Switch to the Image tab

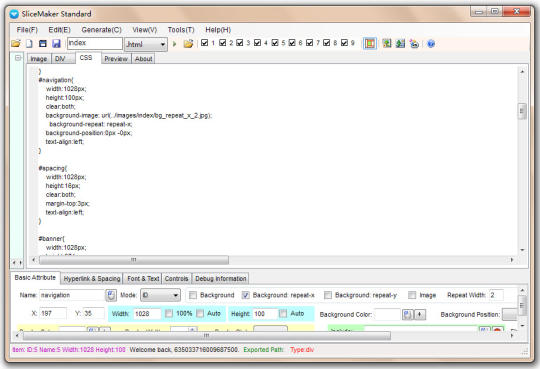coord(39,59)
